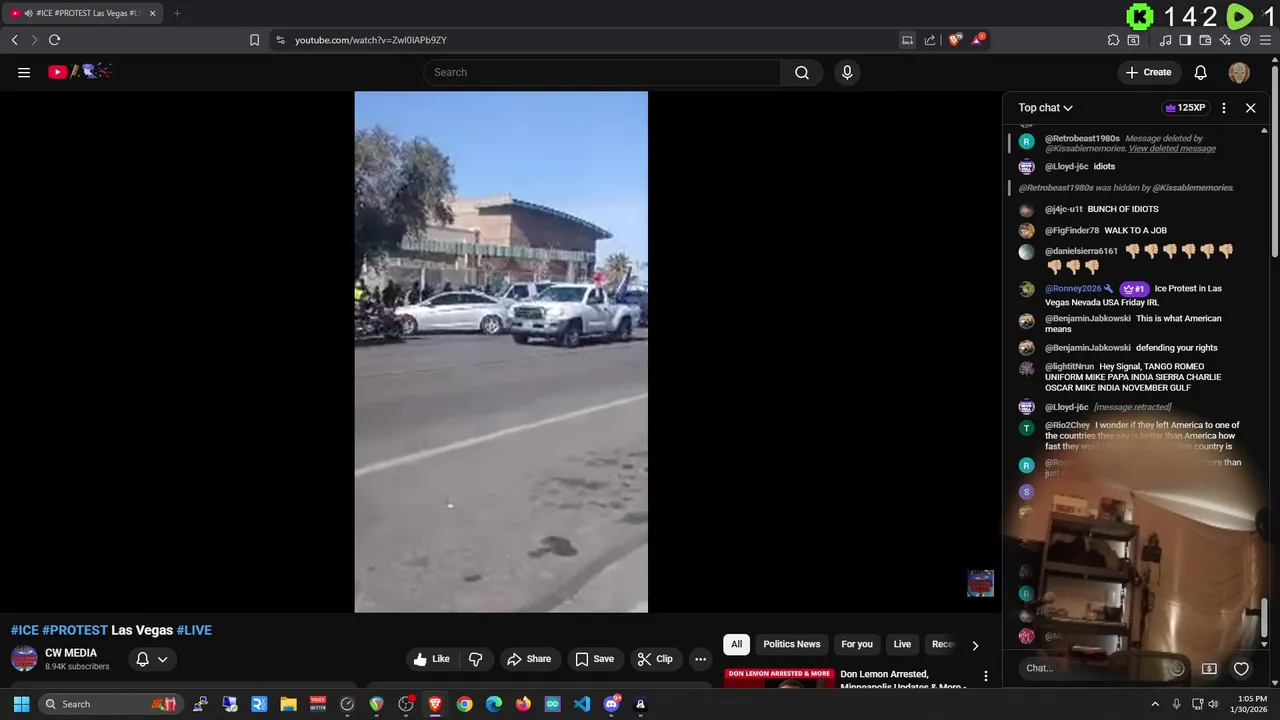Open the Windows Start menu

(21, 704)
